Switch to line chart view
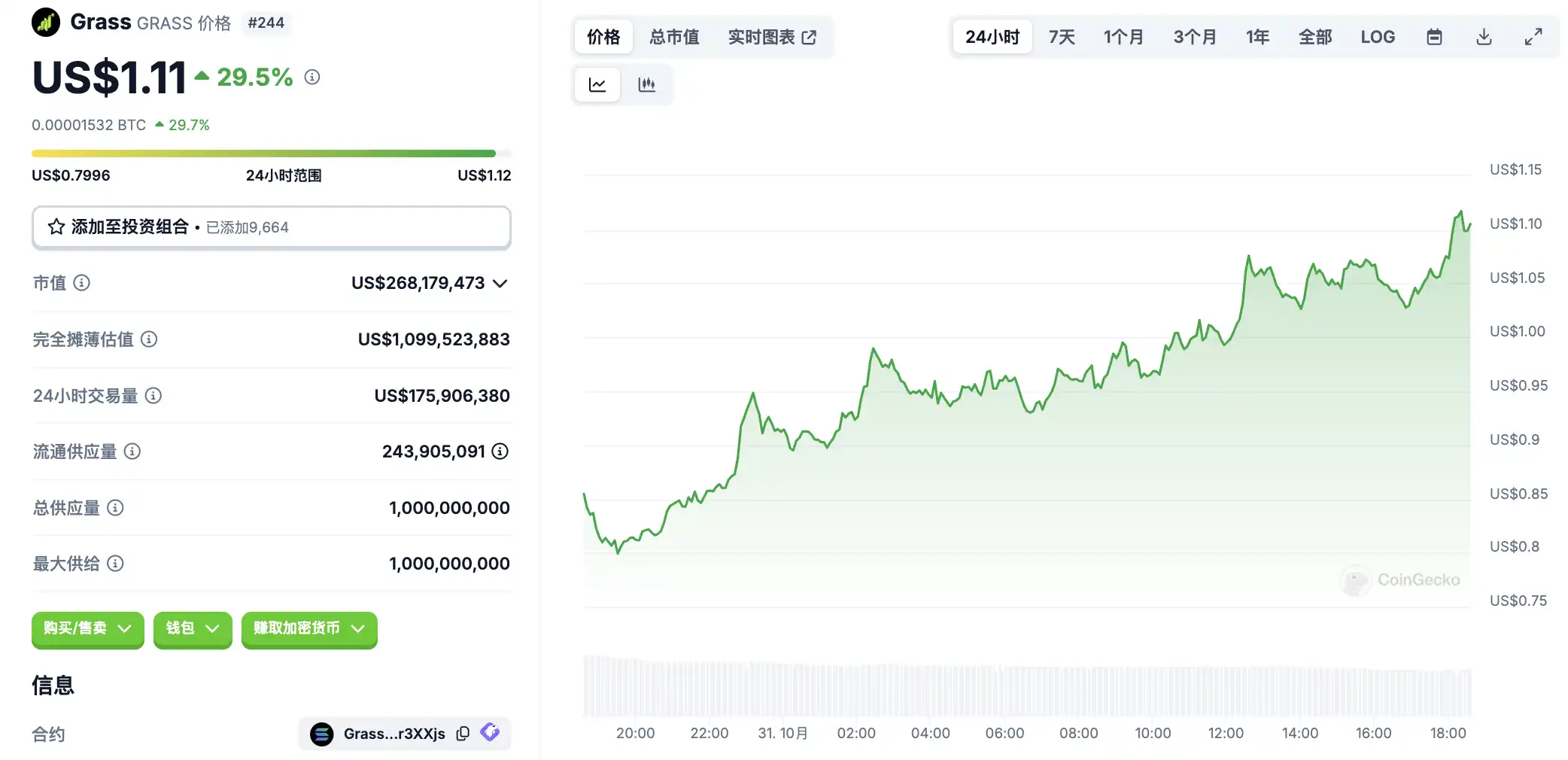This screenshot has height=760, width=1568. pyautogui.click(x=597, y=84)
